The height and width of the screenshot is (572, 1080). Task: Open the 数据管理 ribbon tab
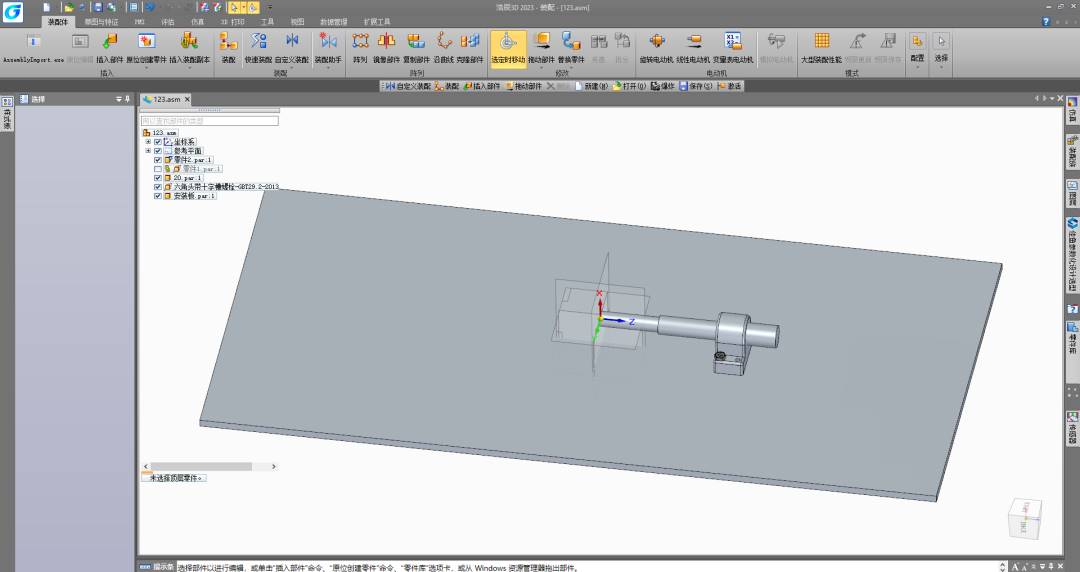(x=334, y=20)
